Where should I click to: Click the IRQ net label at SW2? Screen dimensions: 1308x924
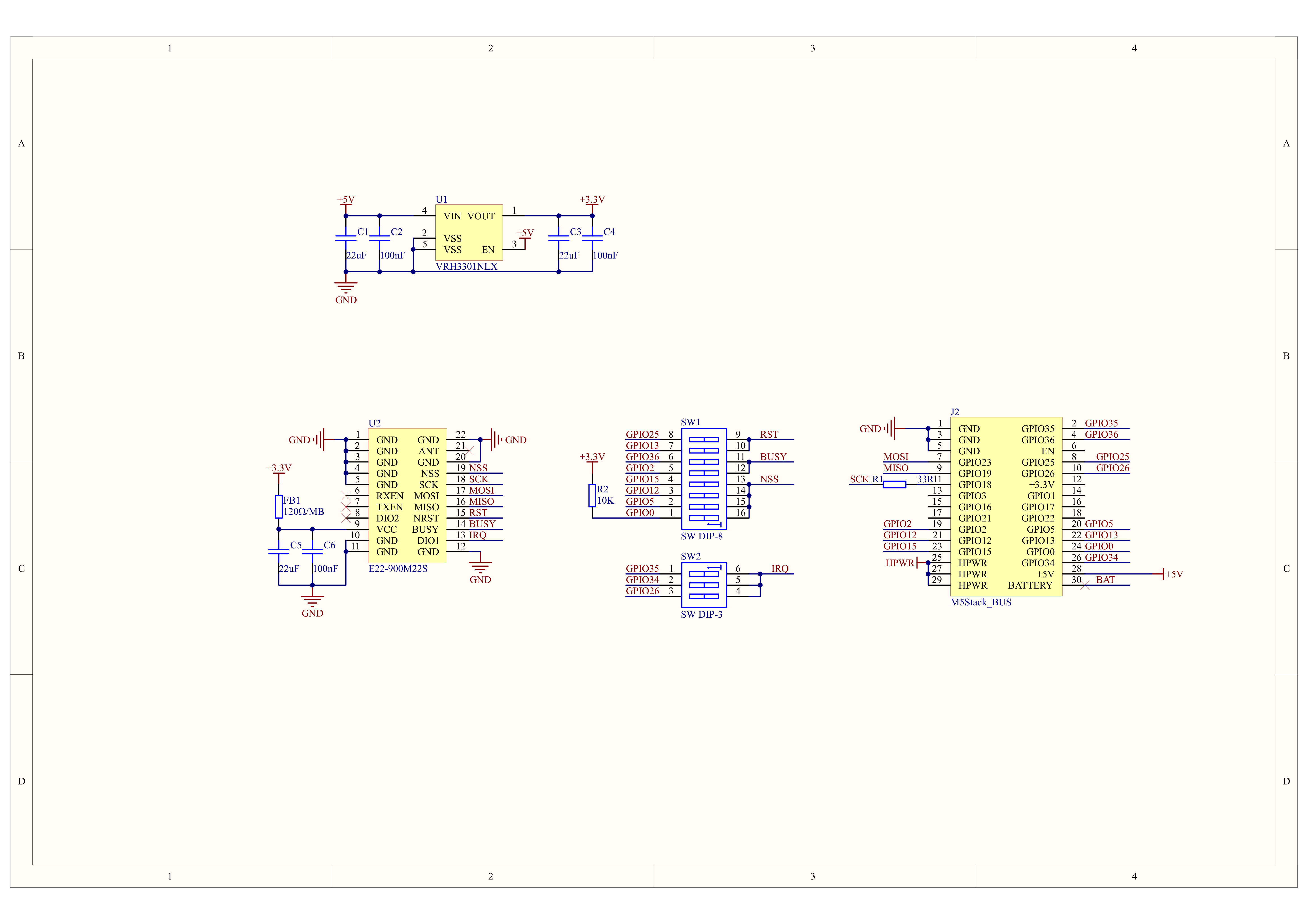(x=780, y=568)
